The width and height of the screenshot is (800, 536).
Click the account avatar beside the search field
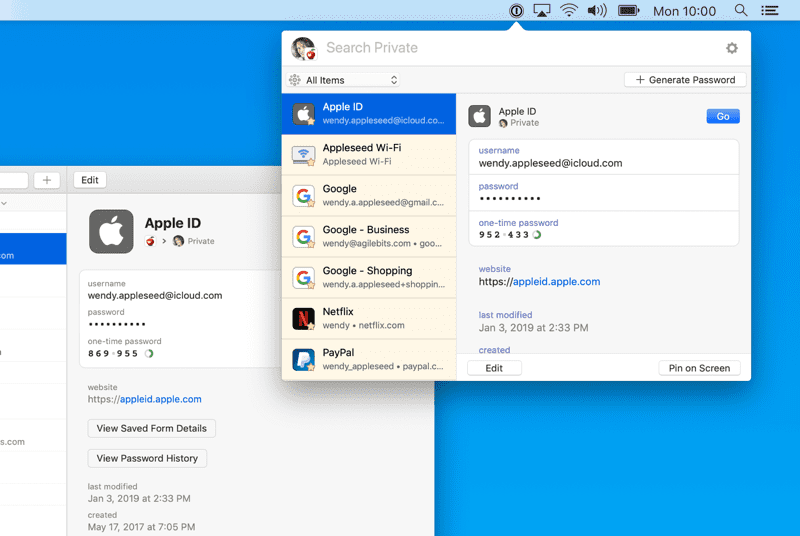click(x=303, y=48)
